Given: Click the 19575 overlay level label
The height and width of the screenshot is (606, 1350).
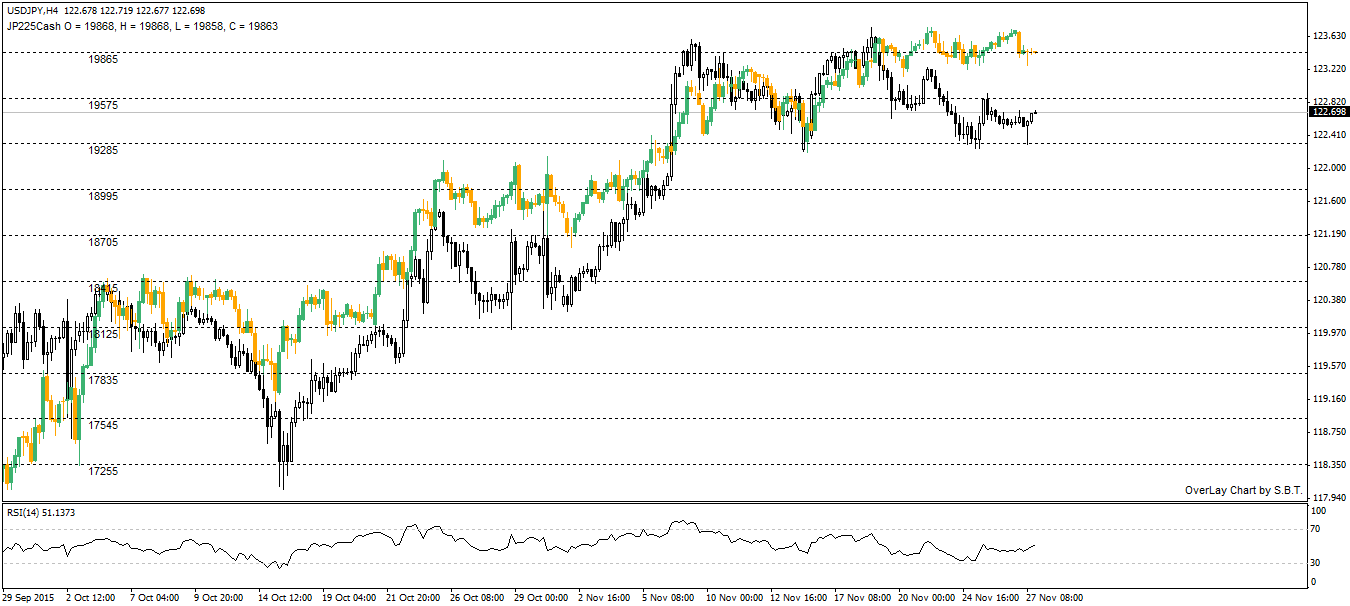Looking at the screenshot, I should coord(104,105).
